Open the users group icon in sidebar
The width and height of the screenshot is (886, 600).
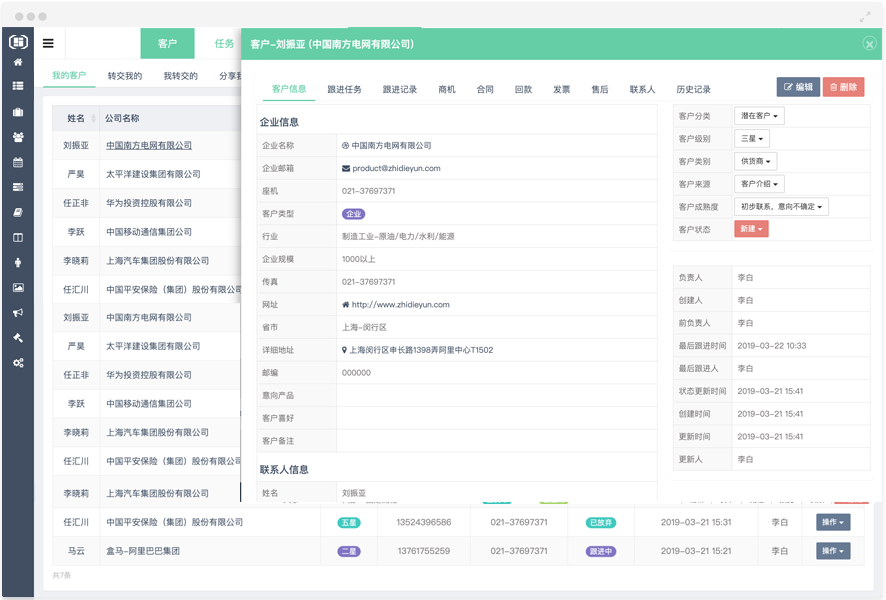tap(18, 137)
